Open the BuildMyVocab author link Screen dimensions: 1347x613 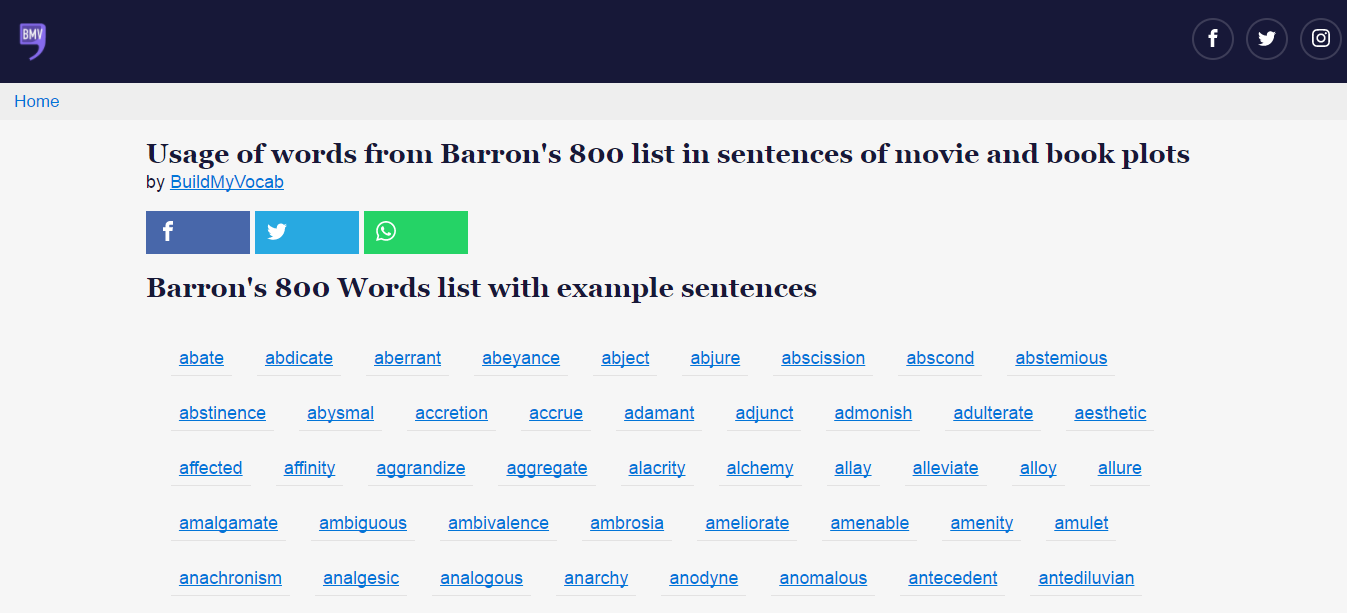(x=227, y=182)
